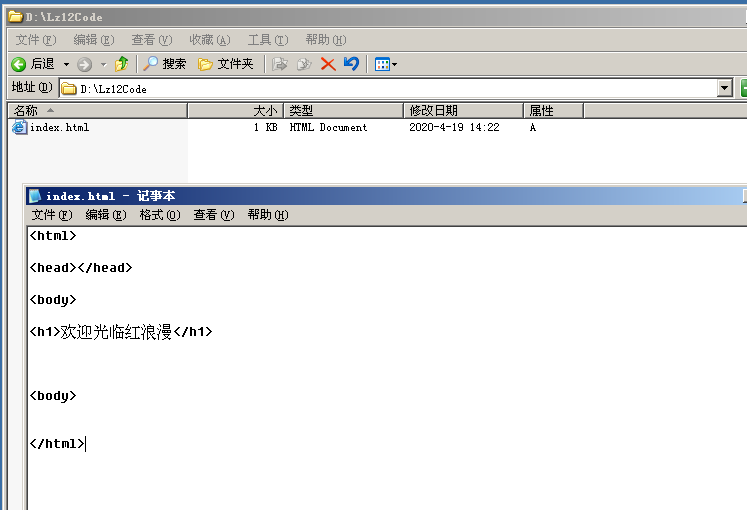Image resolution: width=747 pixels, height=510 pixels.
Task: Click the Move To folder icon
Action: tap(280, 64)
